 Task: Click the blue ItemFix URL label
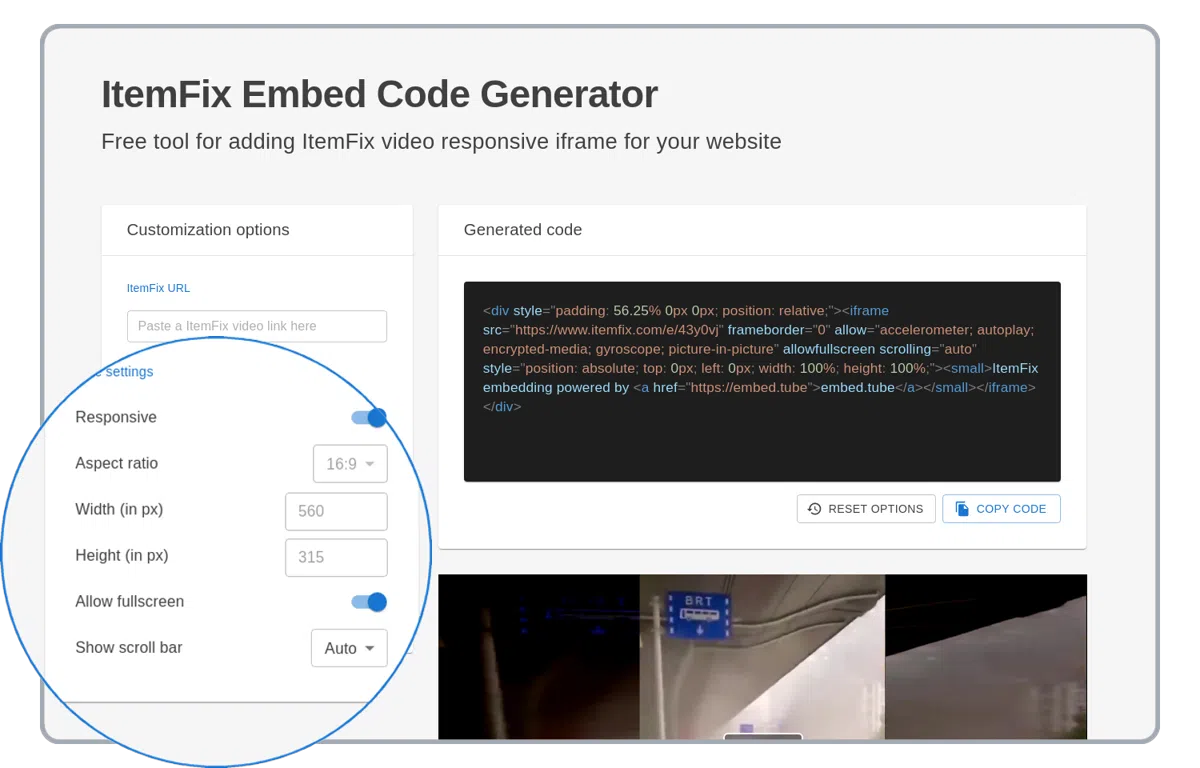158,288
